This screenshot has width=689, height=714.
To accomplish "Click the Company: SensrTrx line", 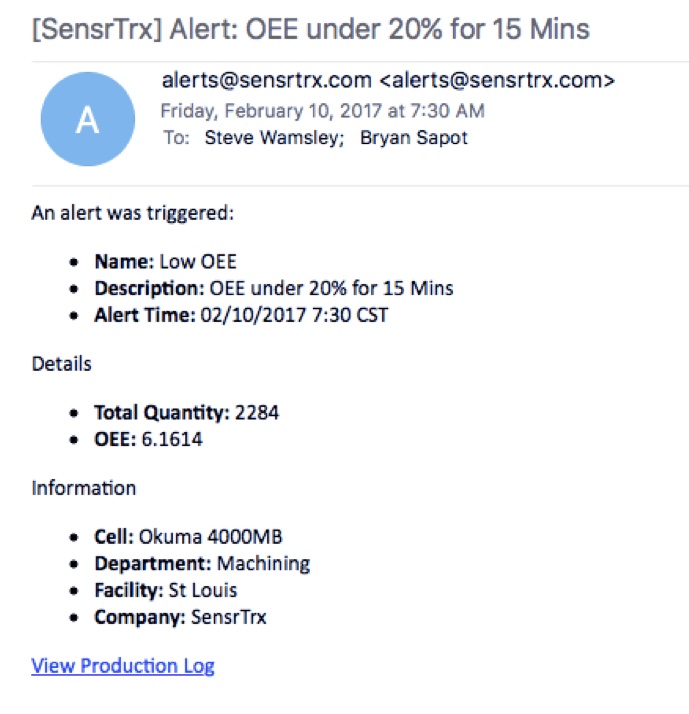I will point(180,617).
